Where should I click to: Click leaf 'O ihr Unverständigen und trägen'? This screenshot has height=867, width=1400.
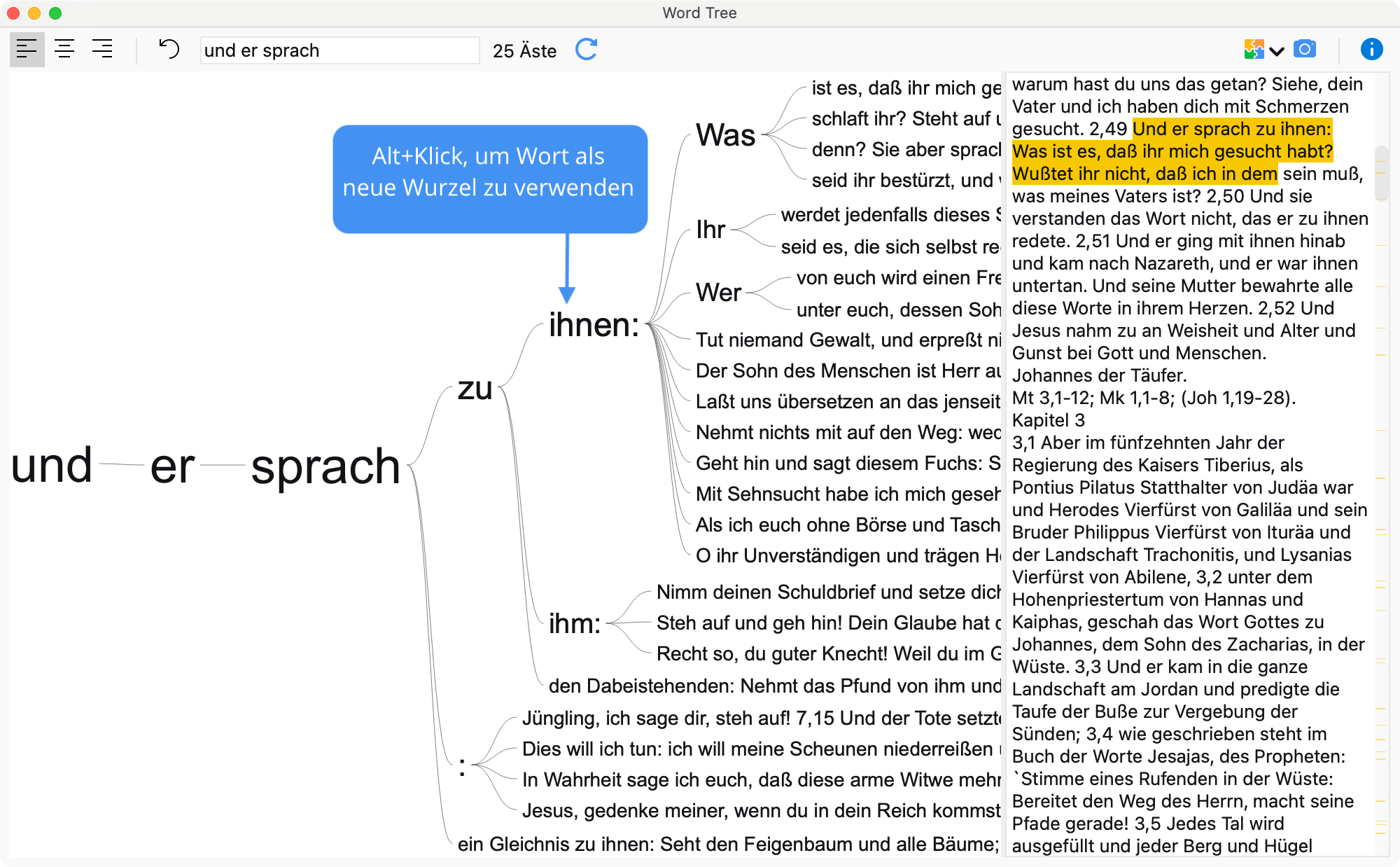pos(848,556)
